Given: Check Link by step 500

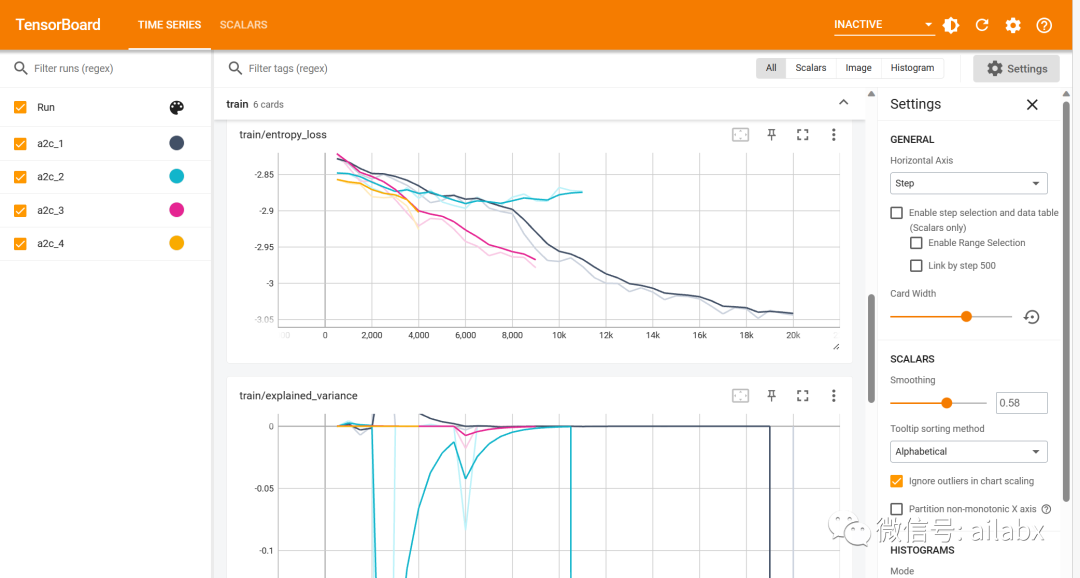Looking at the screenshot, I should 915,265.
